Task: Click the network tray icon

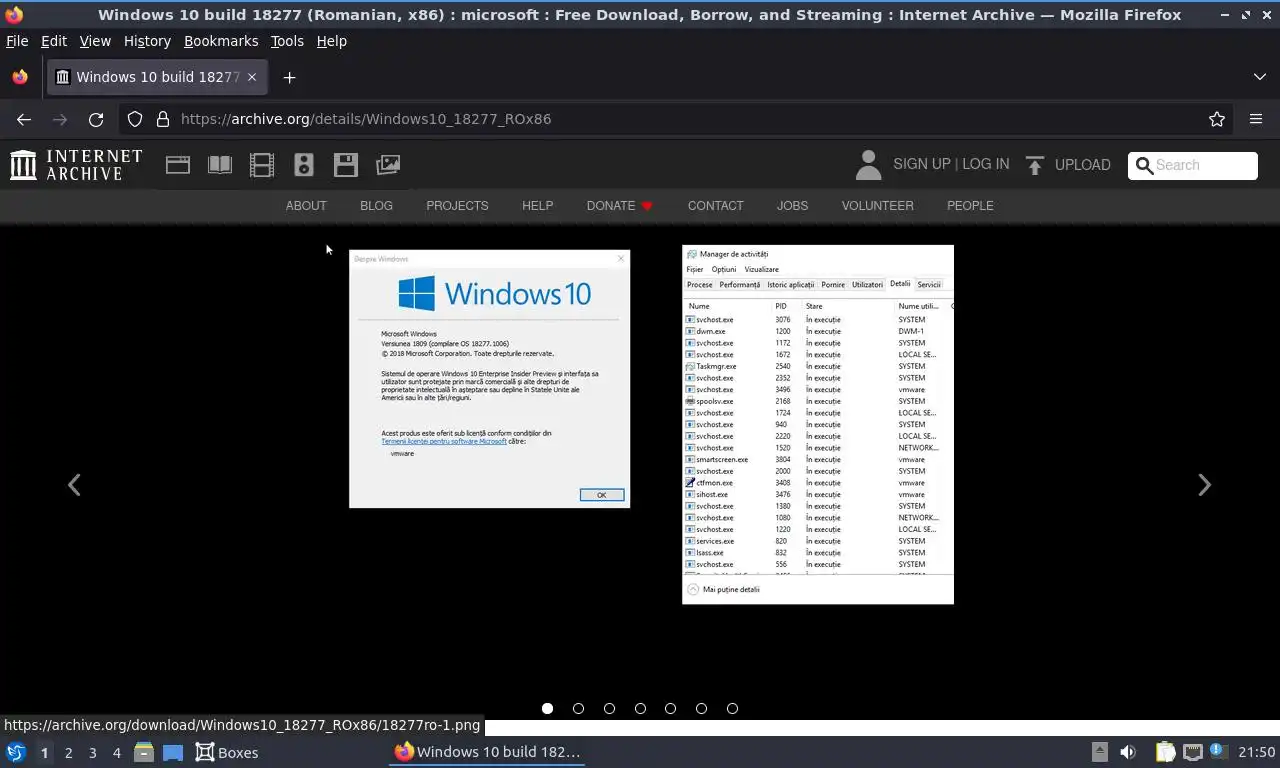Action: point(1192,752)
